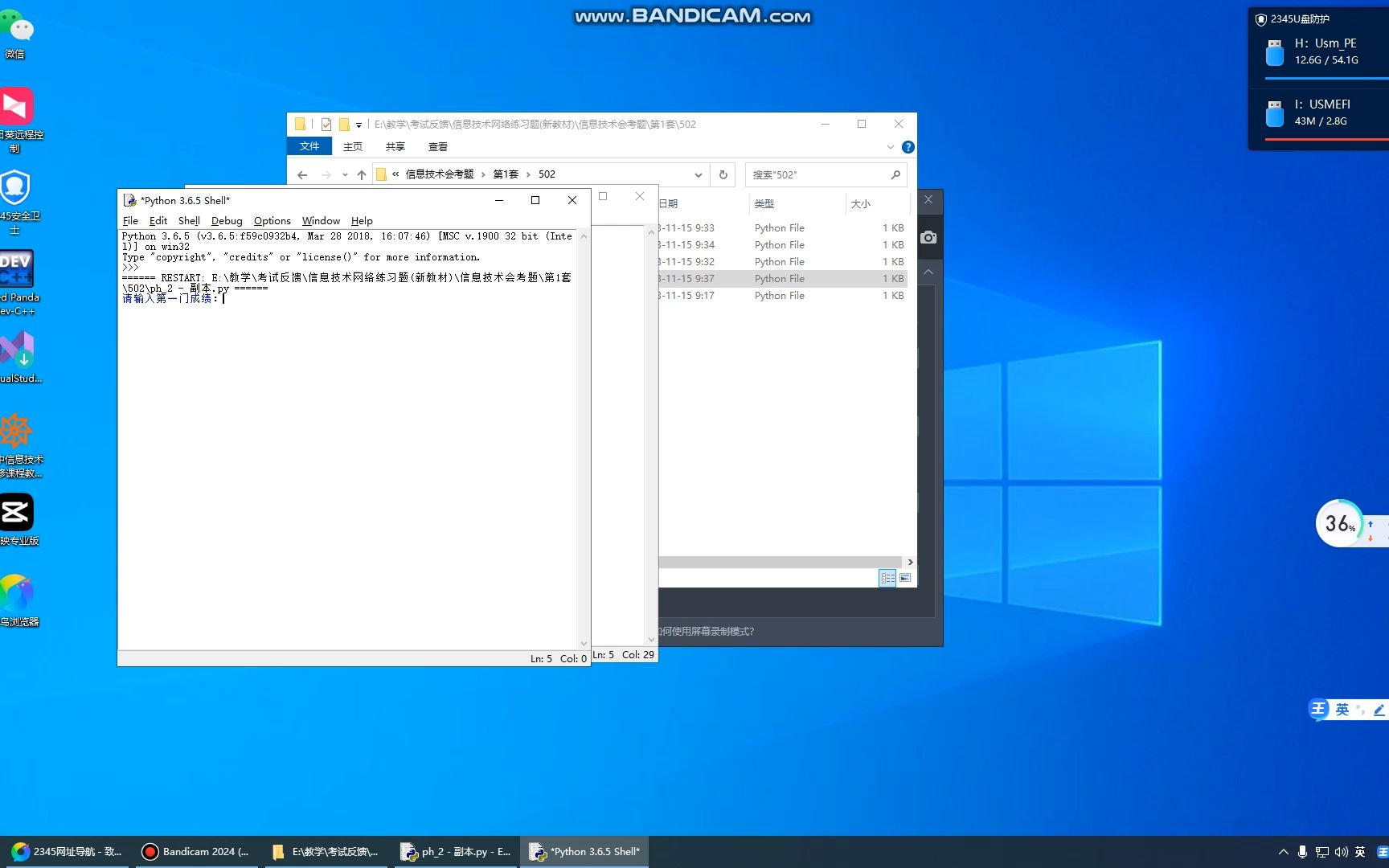The height and width of the screenshot is (868, 1389).
Task: Open the Edit menu in Python Shell
Action: click(x=158, y=221)
